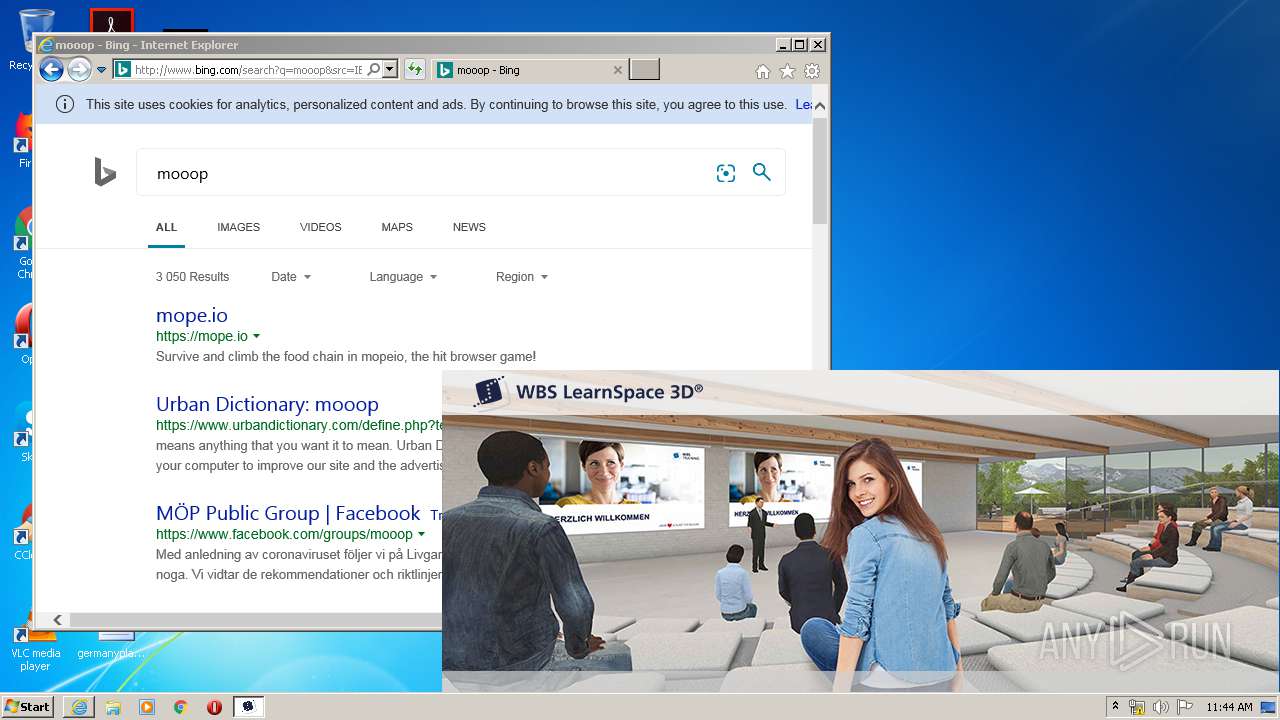Expand the Language filter dropdown
The height and width of the screenshot is (720, 1280).
(x=403, y=277)
